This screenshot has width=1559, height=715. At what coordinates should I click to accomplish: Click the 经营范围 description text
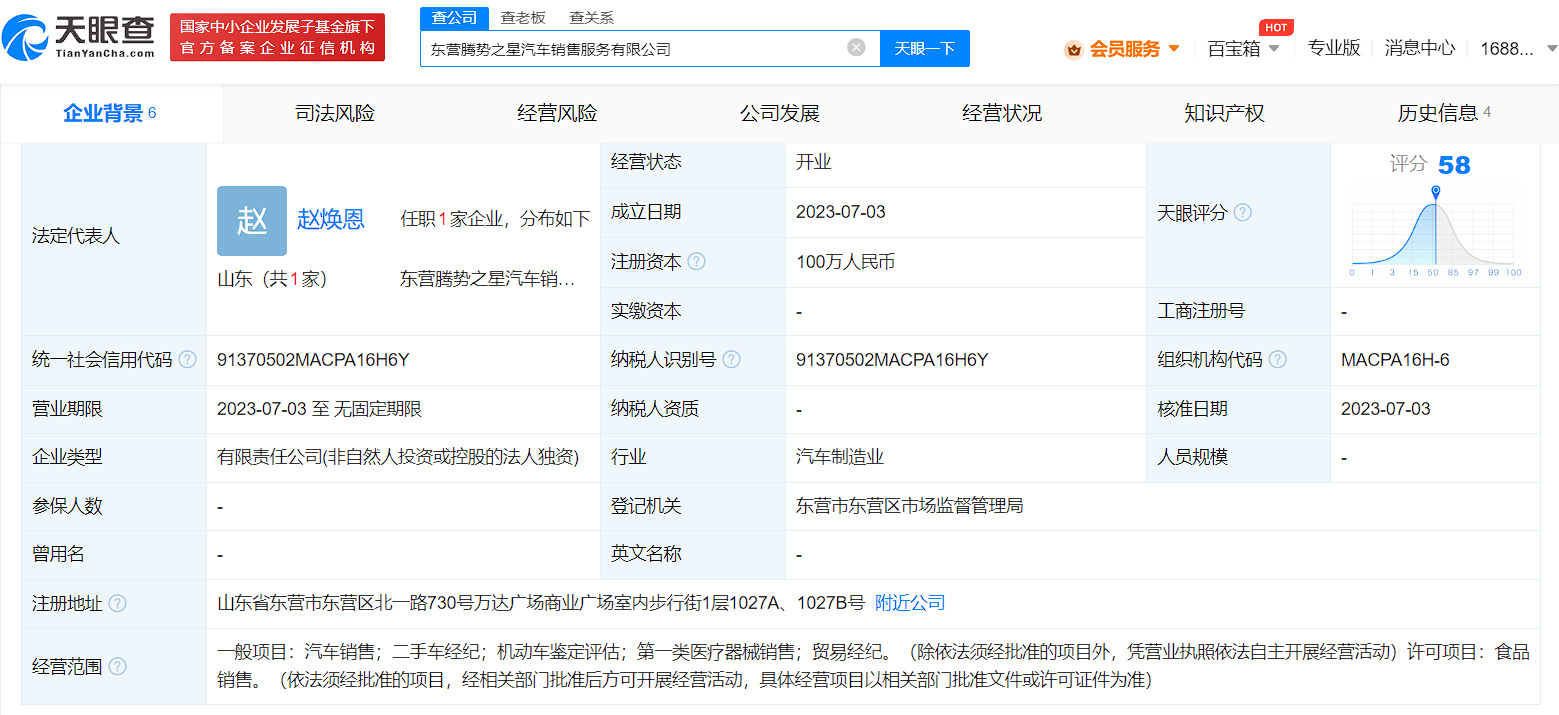(x=873, y=666)
